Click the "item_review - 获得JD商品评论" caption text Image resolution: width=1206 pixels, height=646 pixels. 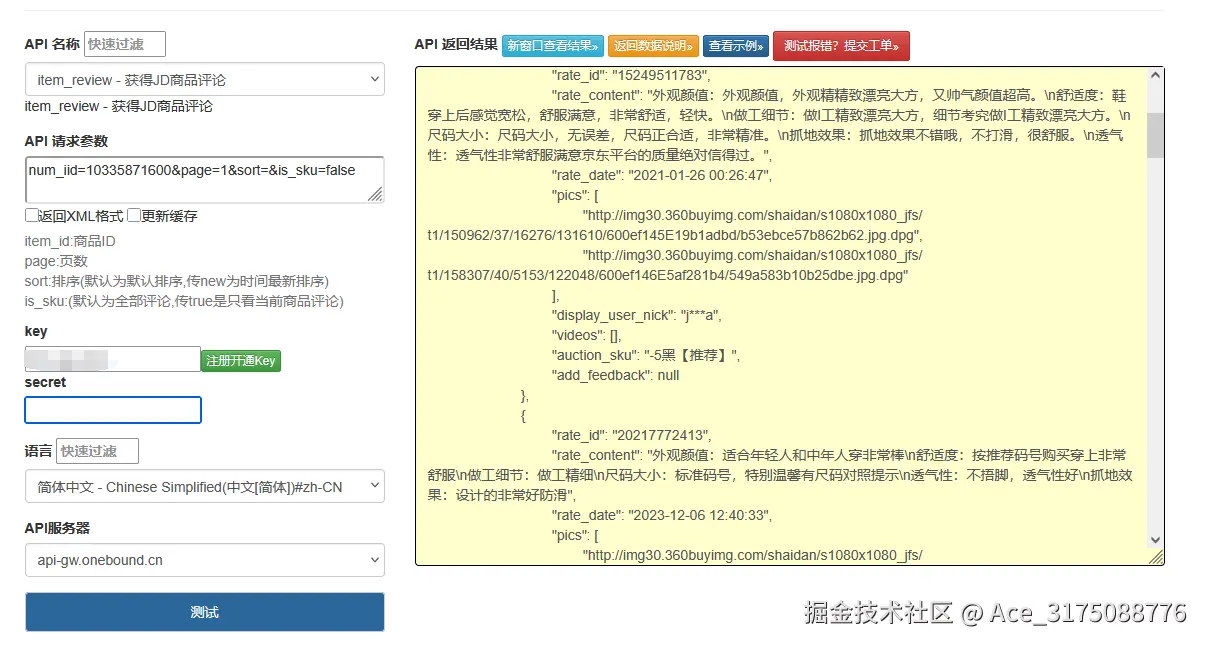tap(119, 106)
